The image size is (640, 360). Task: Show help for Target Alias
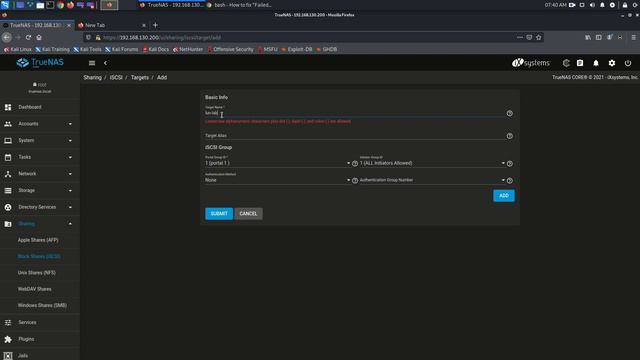pos(510,136)
